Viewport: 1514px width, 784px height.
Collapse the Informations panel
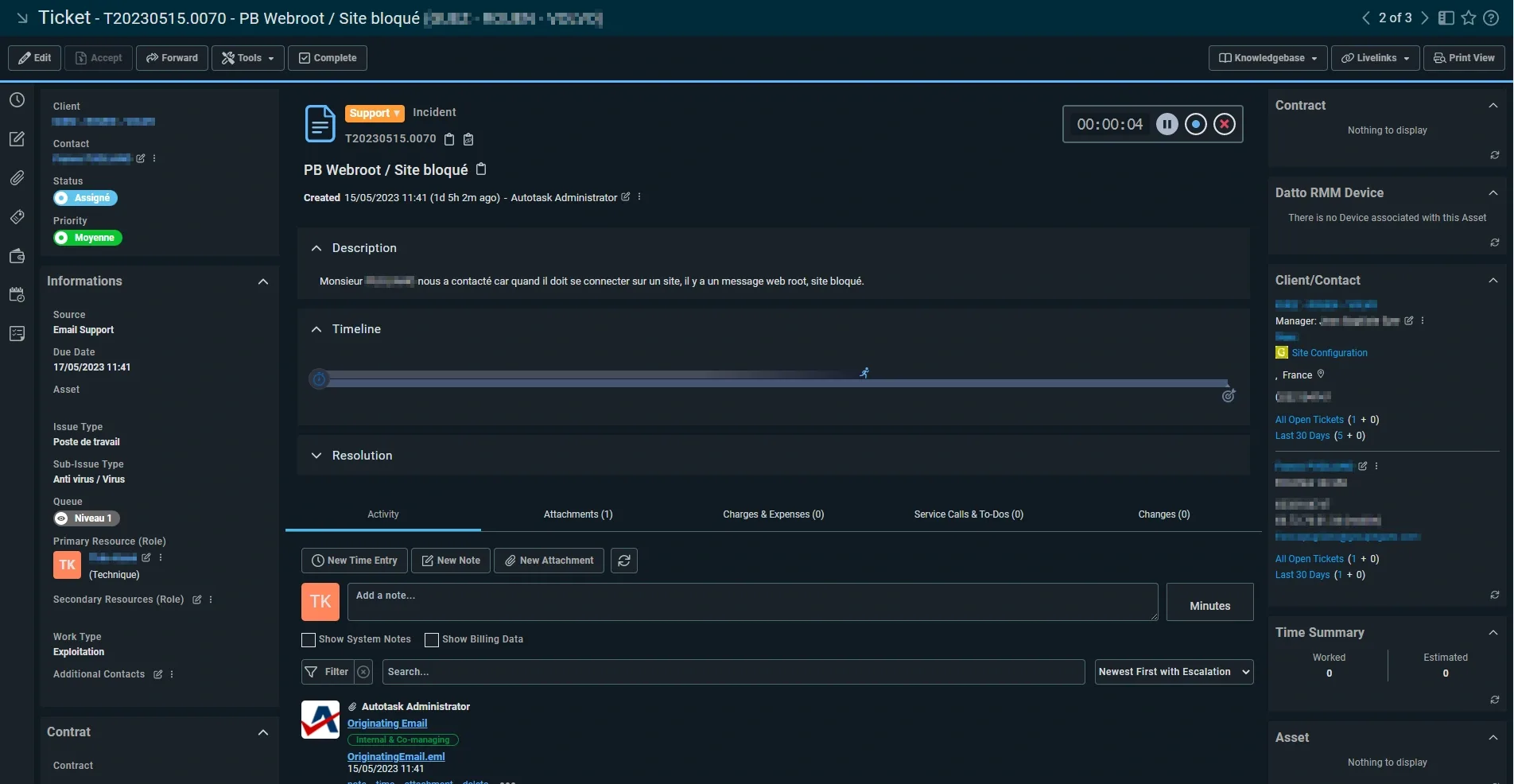(263, 281)
